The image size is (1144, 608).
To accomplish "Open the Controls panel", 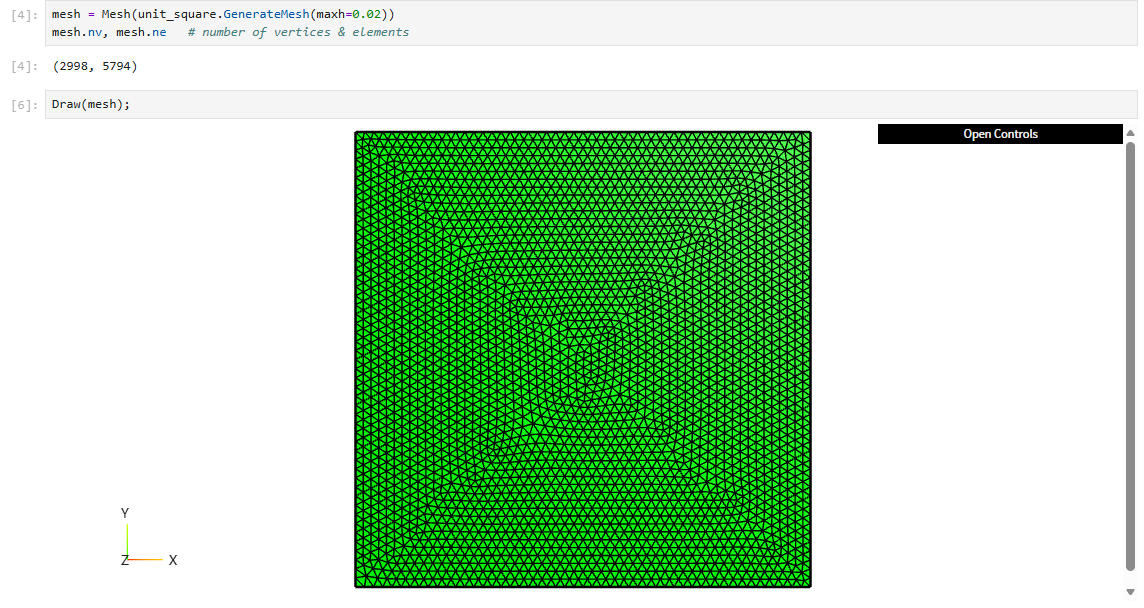I will [1000, 134].
